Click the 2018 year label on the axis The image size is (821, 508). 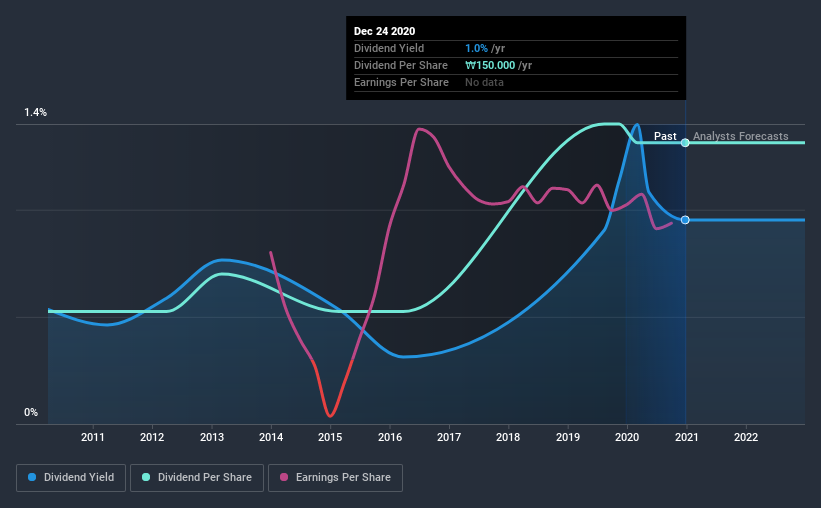pos(508,437)
